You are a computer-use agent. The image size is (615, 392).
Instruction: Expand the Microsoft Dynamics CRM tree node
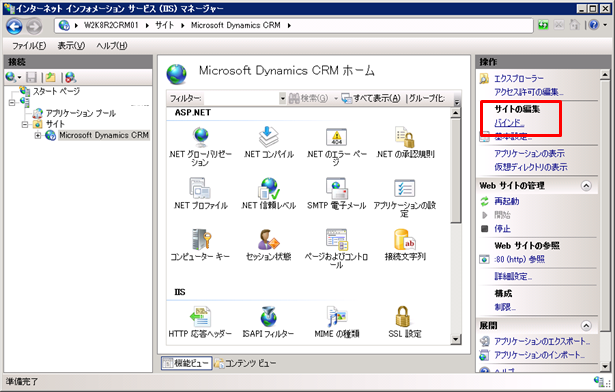click(x=38, y=136)
